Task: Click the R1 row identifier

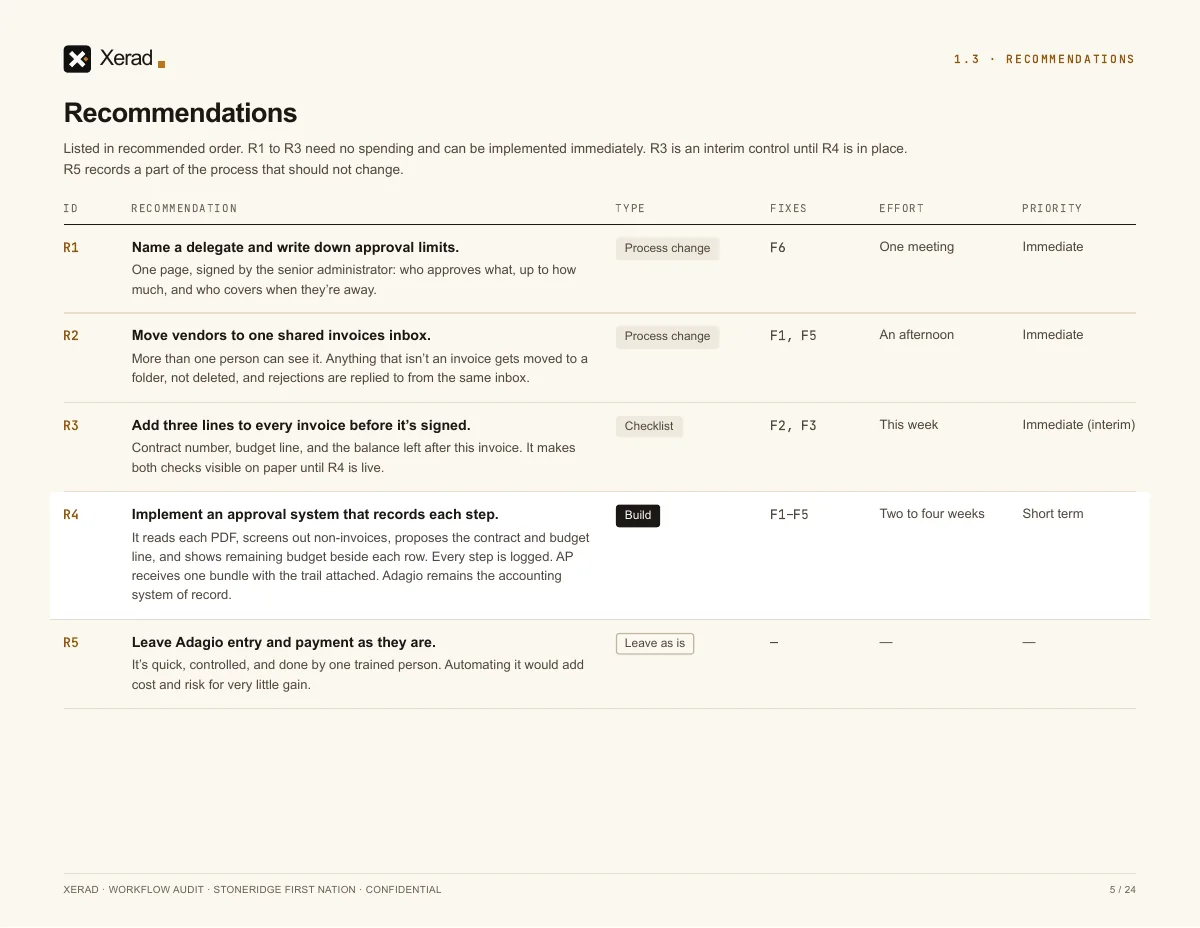Action: point(71,248)
